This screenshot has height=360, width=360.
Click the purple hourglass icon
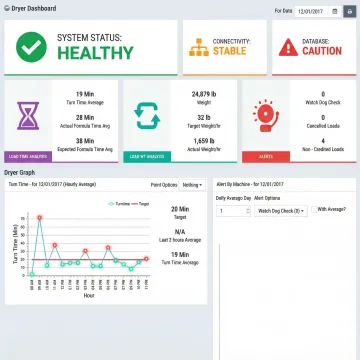tap(28, 116)
